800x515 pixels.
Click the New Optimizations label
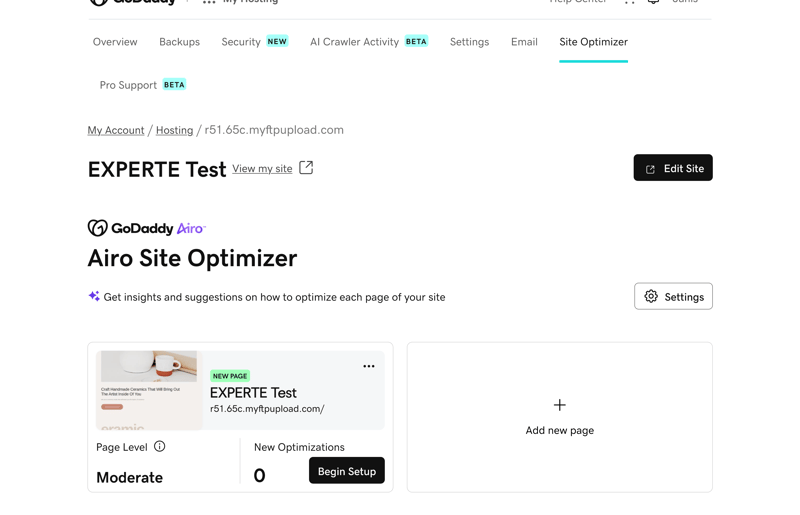pyautogui.click(x=299, y=447)
